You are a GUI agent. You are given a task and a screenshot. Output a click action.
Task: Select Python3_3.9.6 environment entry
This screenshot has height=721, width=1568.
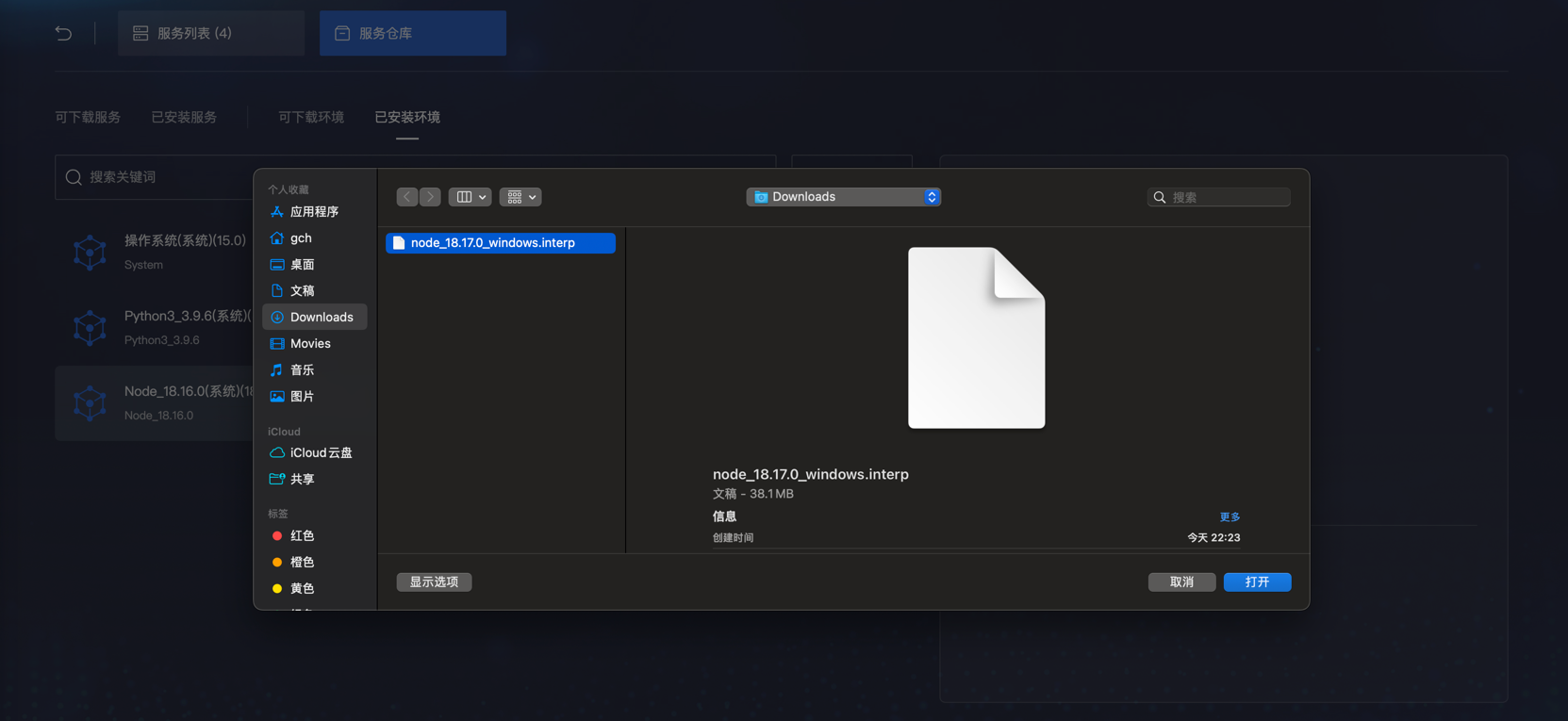click(x=154, y=327)
